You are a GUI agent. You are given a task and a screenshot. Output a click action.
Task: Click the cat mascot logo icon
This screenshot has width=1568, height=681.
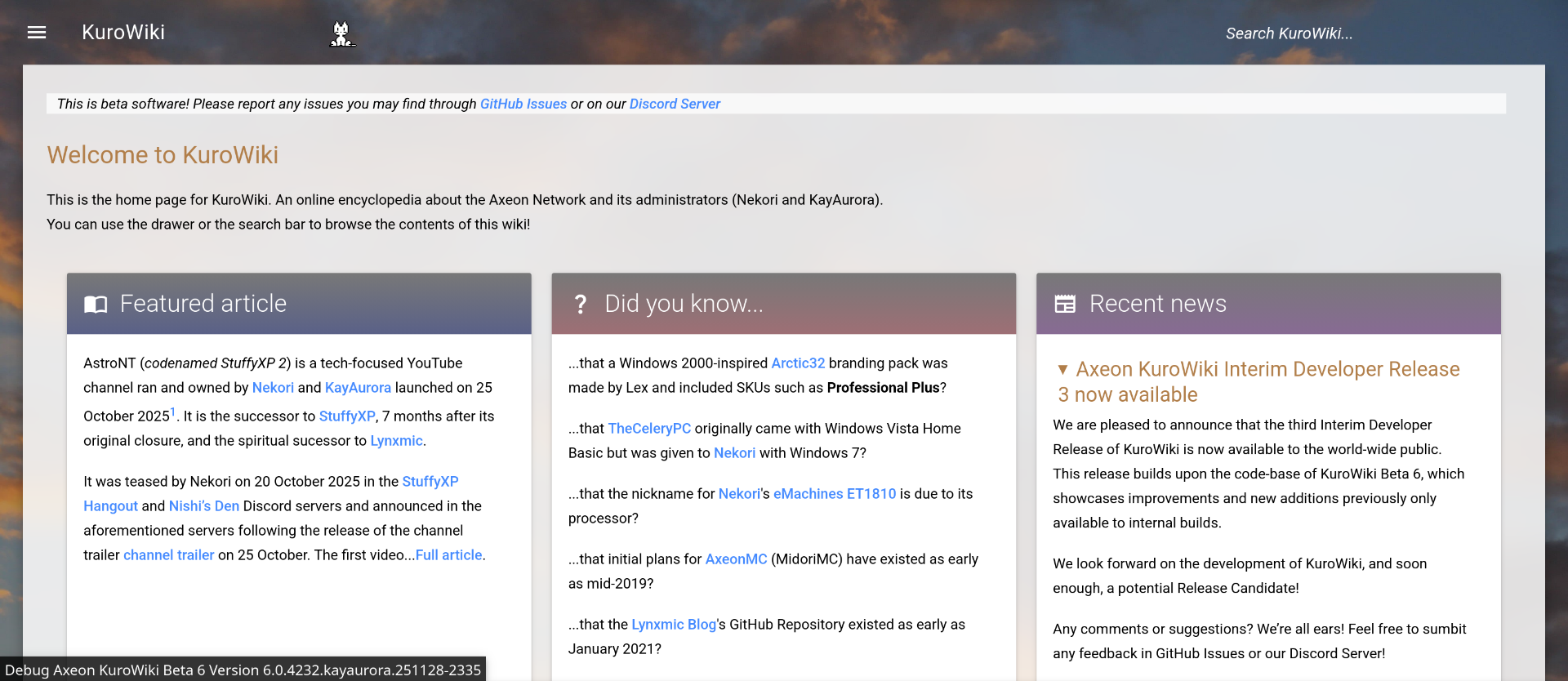coord(341,34)
